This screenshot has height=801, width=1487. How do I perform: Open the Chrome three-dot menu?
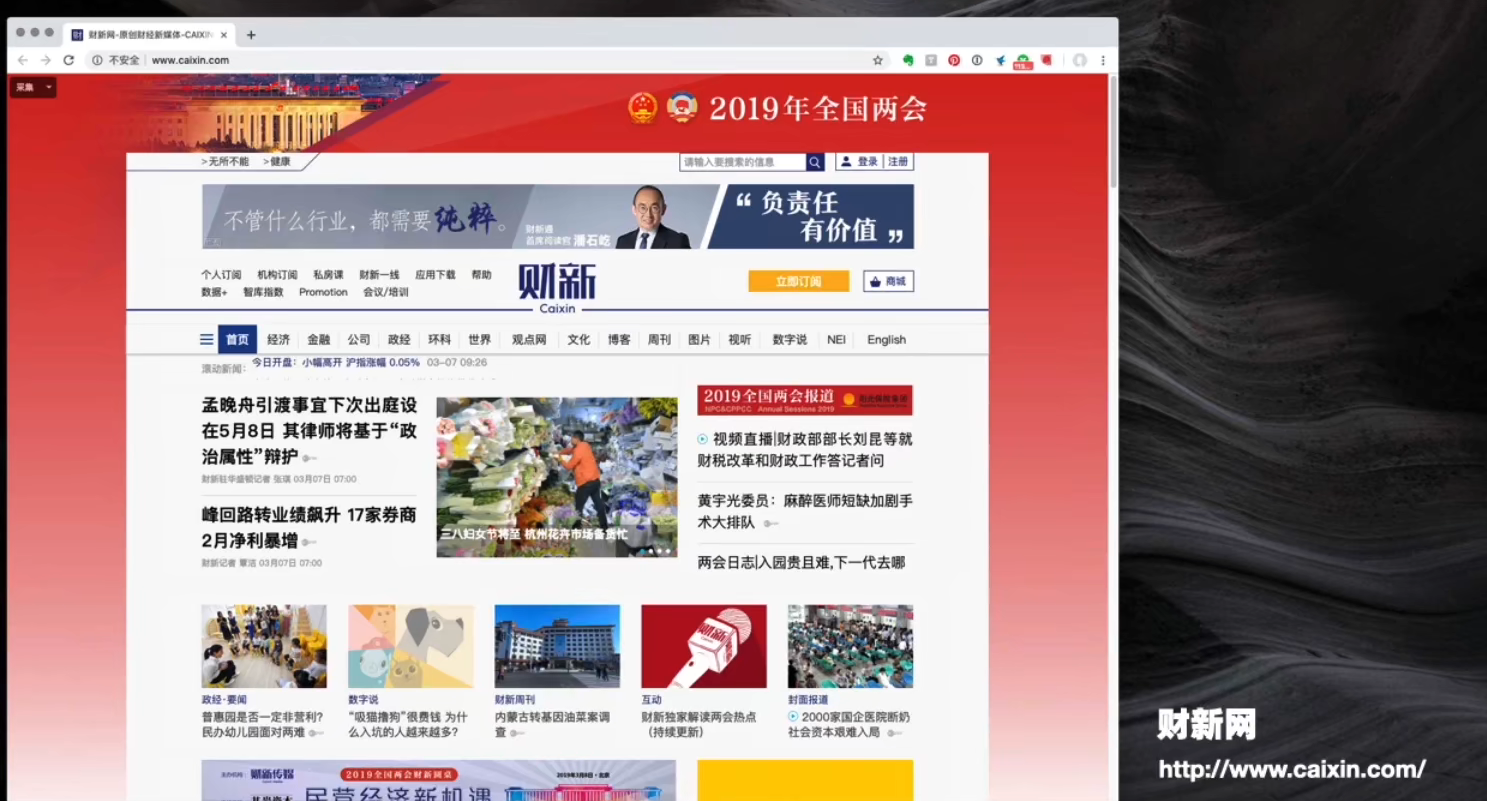click(1103, 60)
